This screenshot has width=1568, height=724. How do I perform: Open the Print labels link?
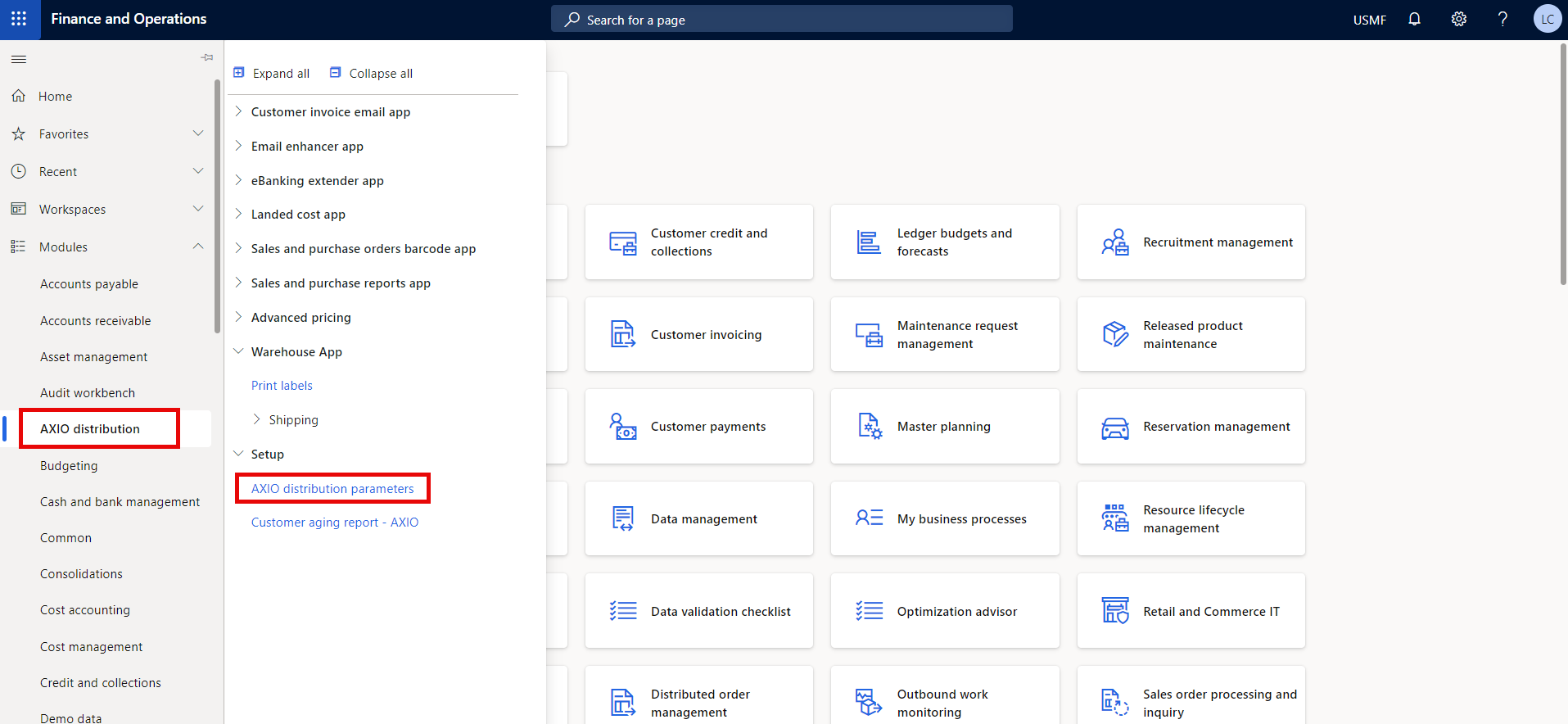tap(282, 386)
